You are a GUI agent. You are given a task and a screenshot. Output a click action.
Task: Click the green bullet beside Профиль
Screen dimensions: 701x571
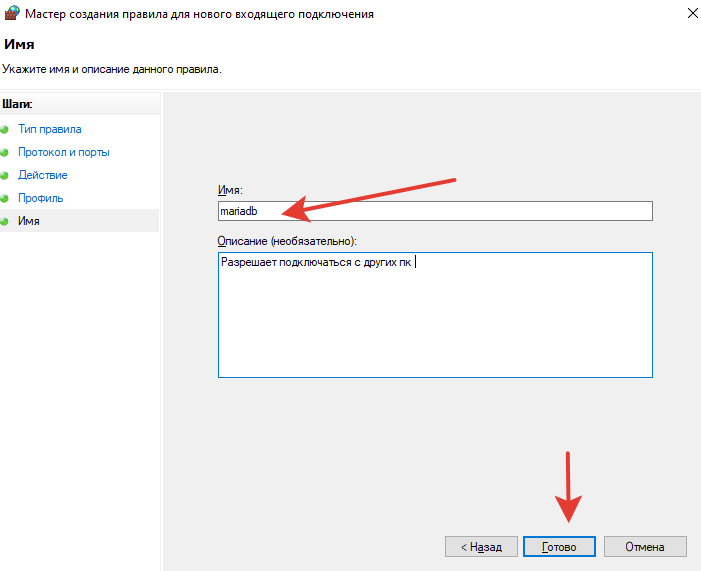pos(5,199)
